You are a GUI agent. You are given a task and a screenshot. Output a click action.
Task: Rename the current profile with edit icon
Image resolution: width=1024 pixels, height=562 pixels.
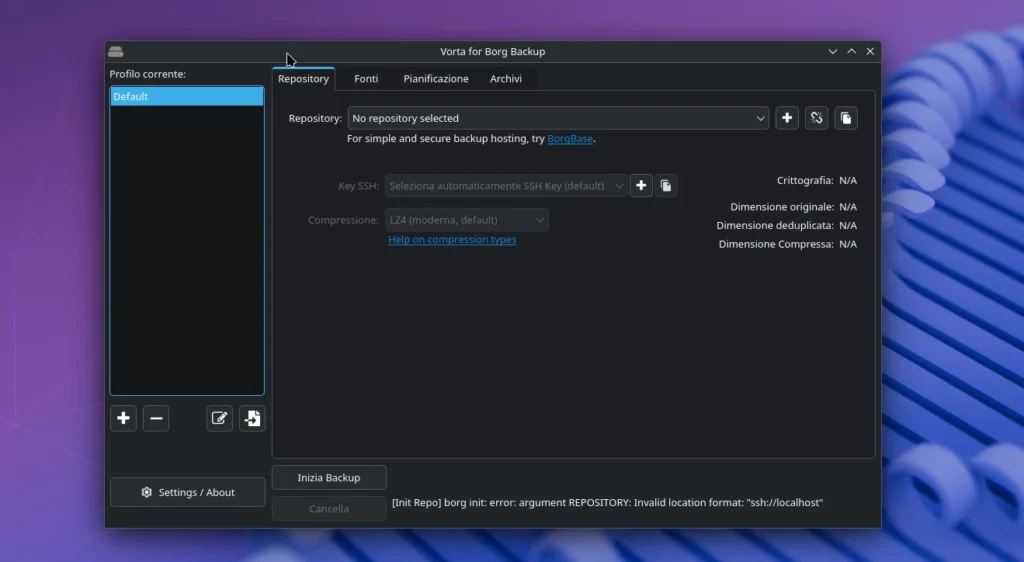(x=219, y=418)
